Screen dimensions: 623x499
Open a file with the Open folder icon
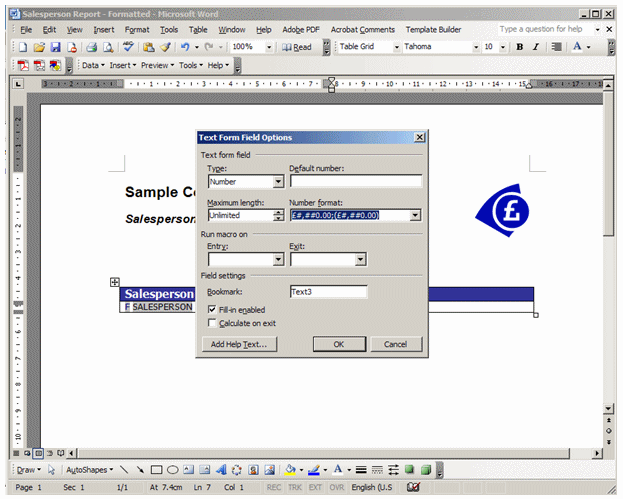point(39,47)
